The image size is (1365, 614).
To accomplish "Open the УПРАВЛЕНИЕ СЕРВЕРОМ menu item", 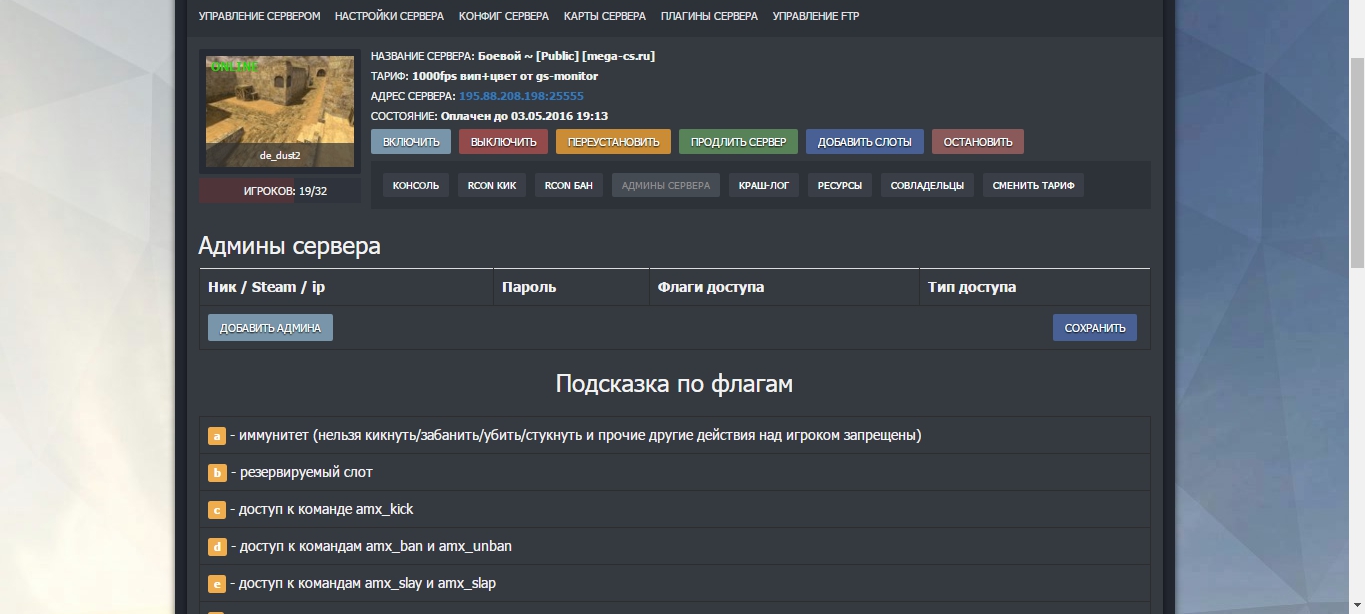I will coord(260,16).
